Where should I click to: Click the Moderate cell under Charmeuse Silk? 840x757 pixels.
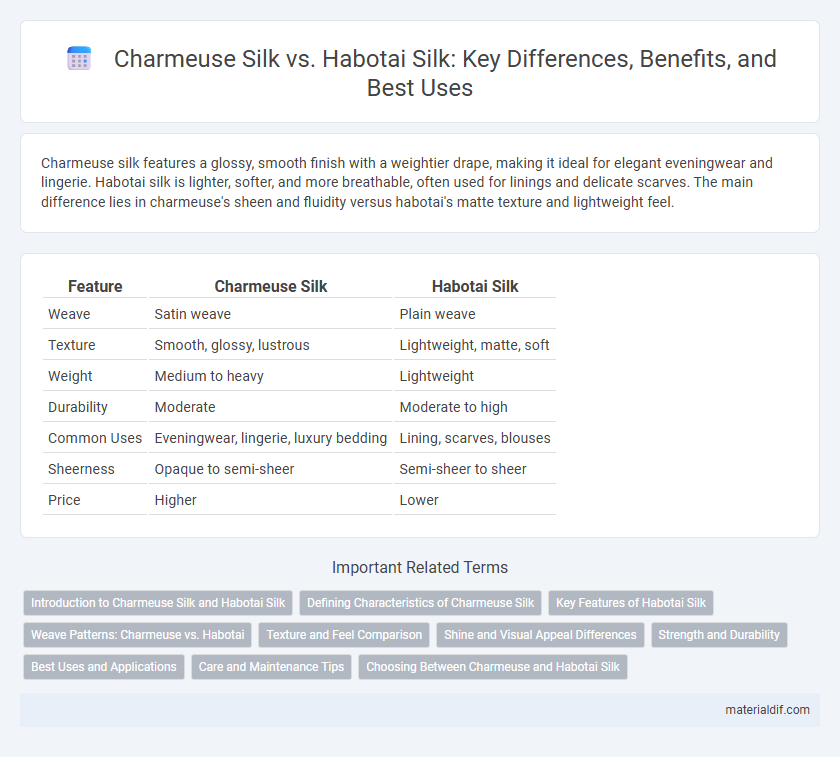tap(271, 407)
